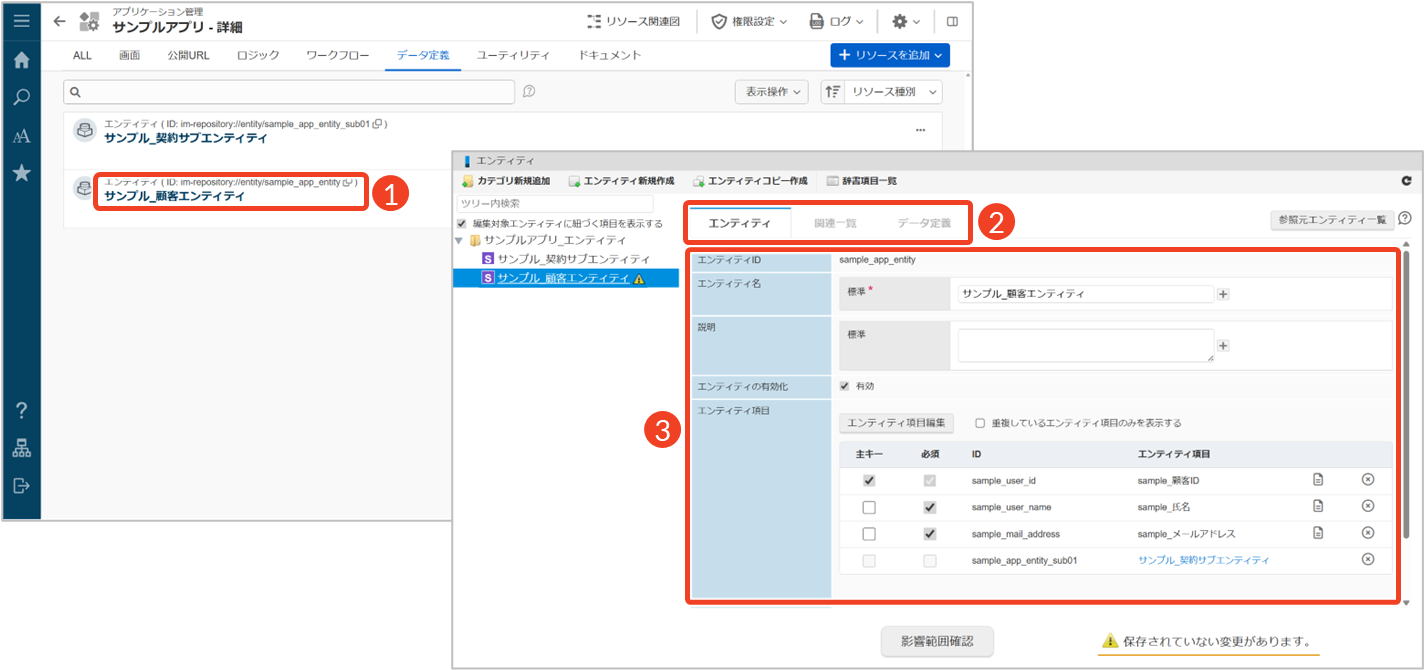The height and width of the screenshot is (670, 1425).
Task: Expand the 表示操作 dropdown
Action: (771, 92)
